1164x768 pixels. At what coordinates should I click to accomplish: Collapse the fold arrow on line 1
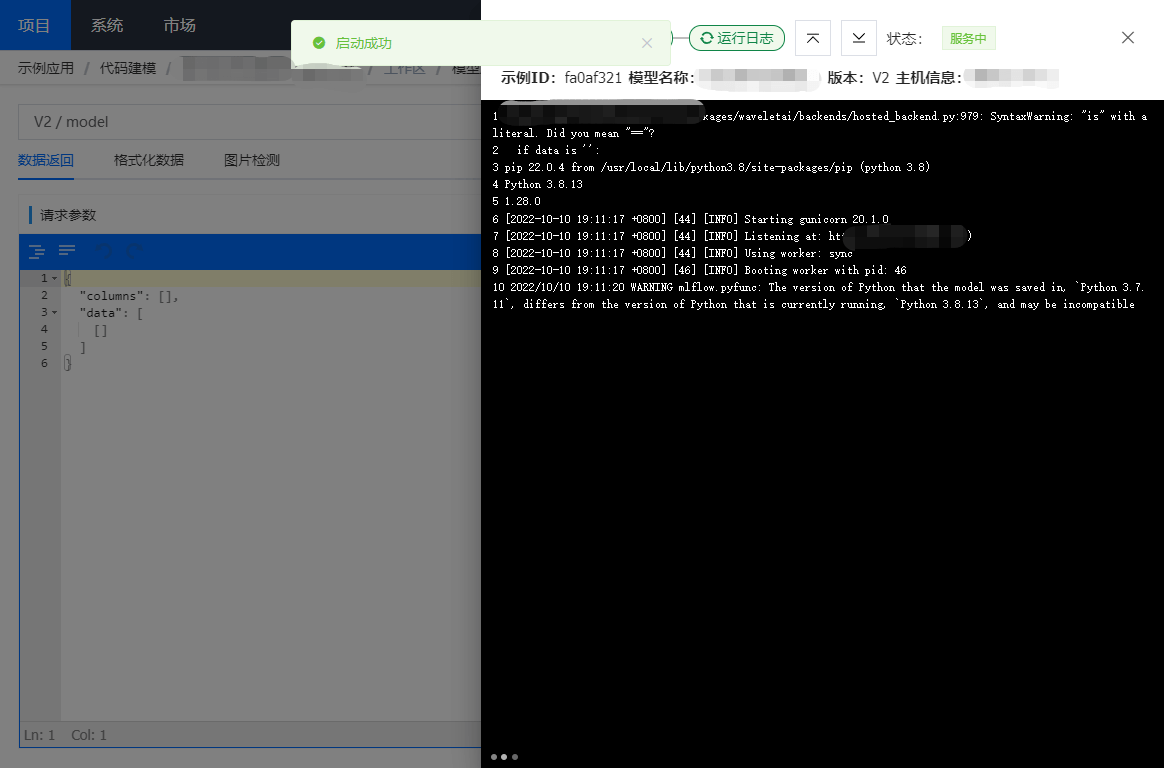click(x=54, y=278)
